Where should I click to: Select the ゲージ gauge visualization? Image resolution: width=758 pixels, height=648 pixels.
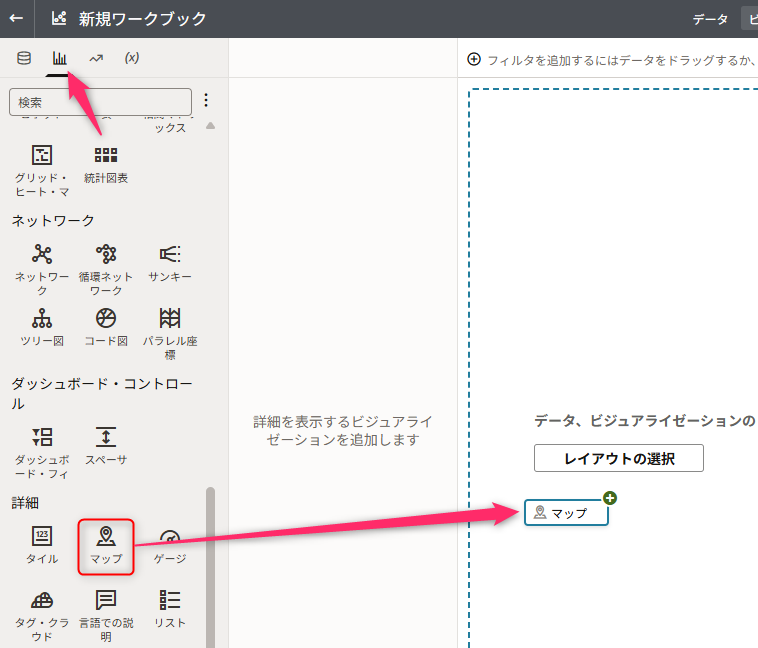click(170, 547)
